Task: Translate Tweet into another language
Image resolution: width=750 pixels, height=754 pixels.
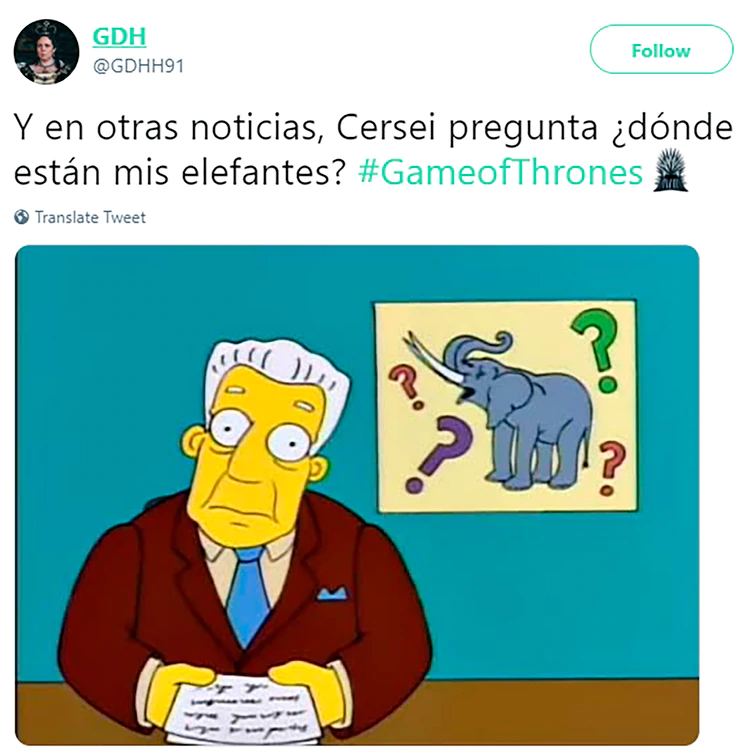Action: click(90, 217)
